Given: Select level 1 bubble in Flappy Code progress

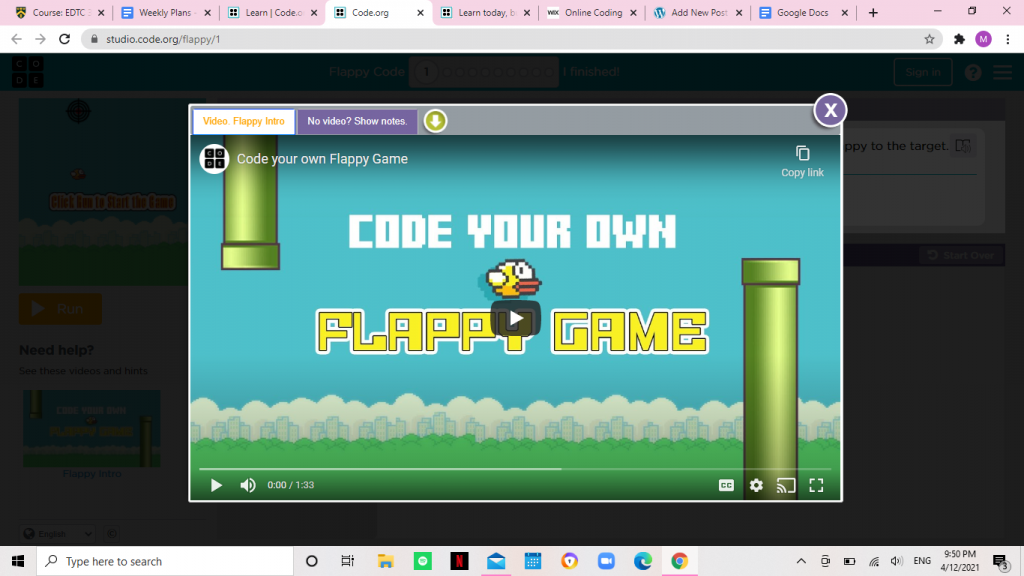Looking at the screenshot, I should [426, 72].
